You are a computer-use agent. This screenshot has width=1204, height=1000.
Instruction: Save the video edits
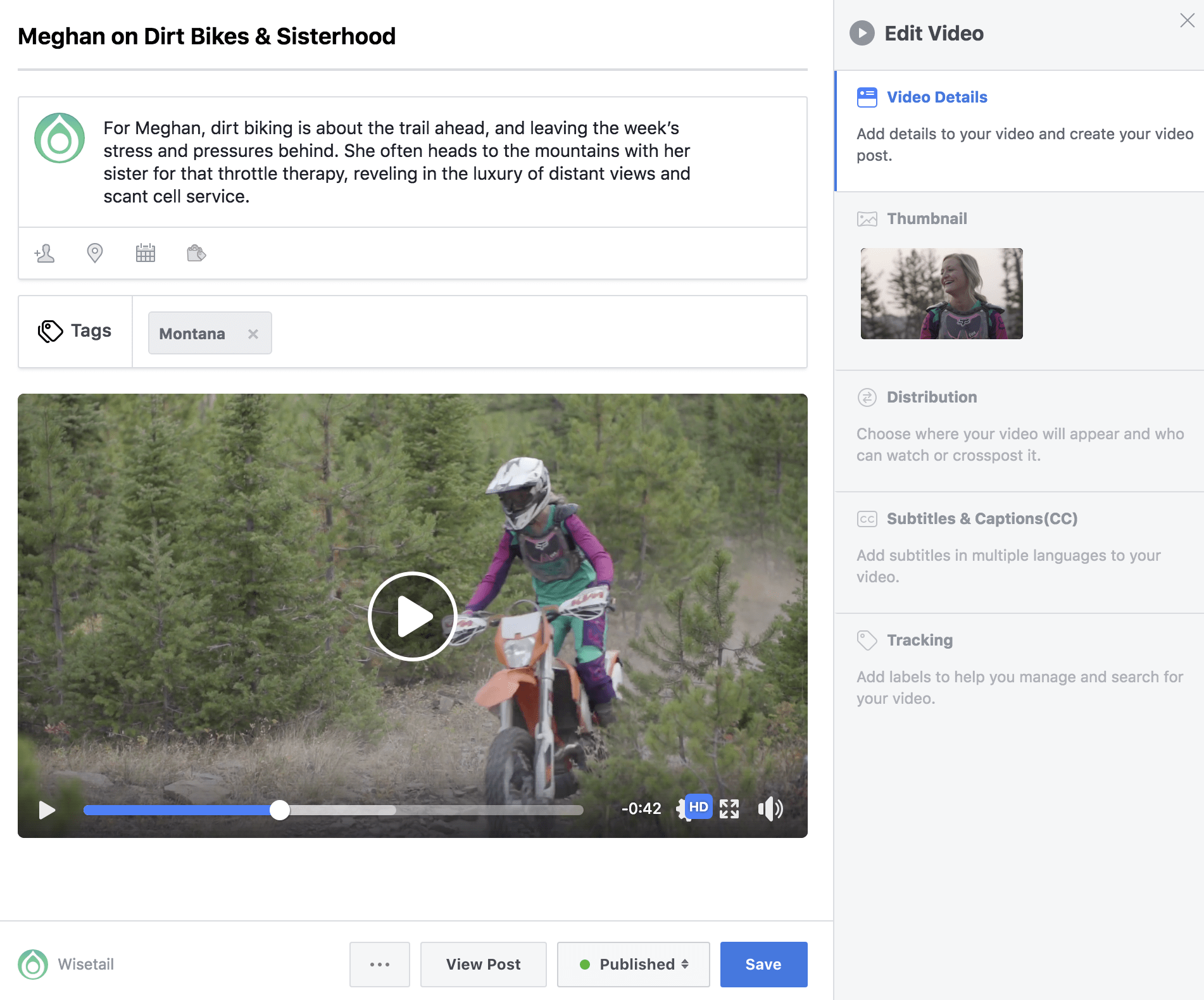(763, 964)
